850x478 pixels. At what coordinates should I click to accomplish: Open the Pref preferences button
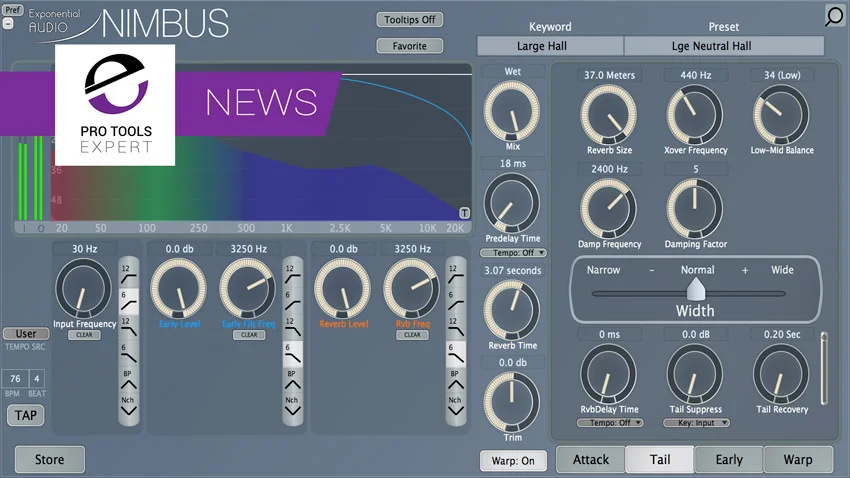pyautogui.click(x=12, y=10)
